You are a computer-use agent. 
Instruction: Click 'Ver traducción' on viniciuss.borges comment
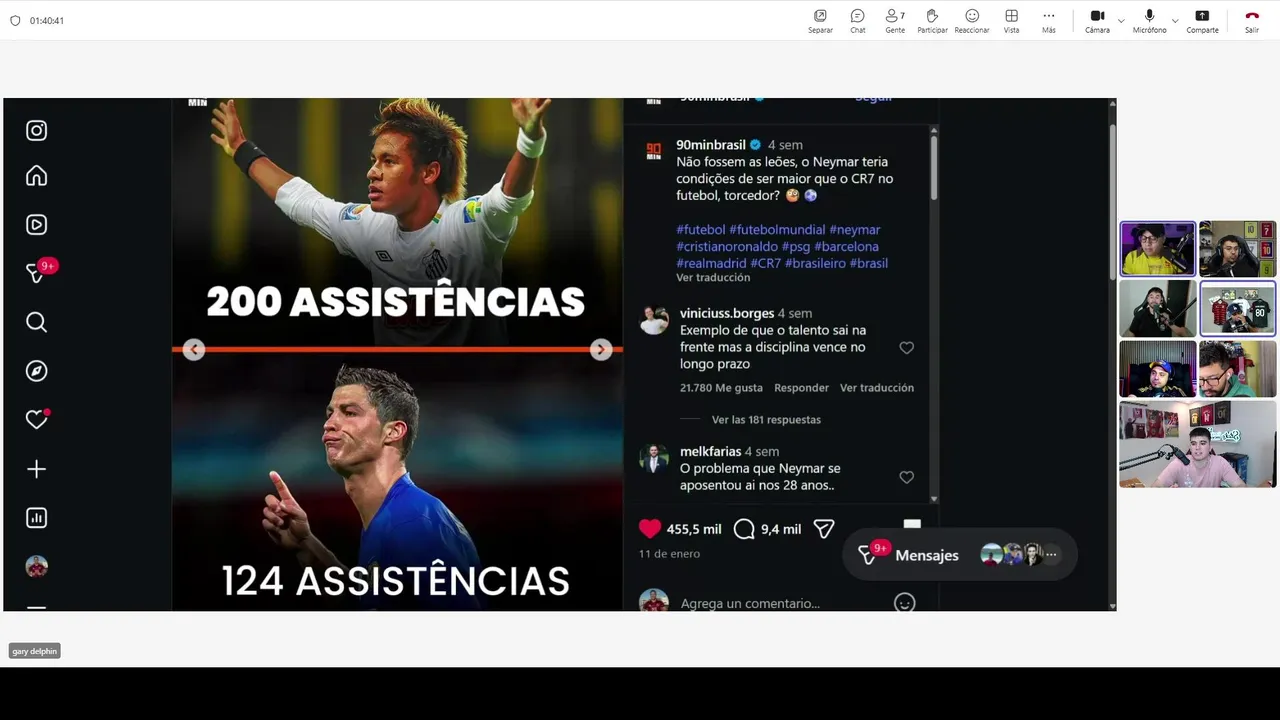pyautogui.click(x=877, y=388)
